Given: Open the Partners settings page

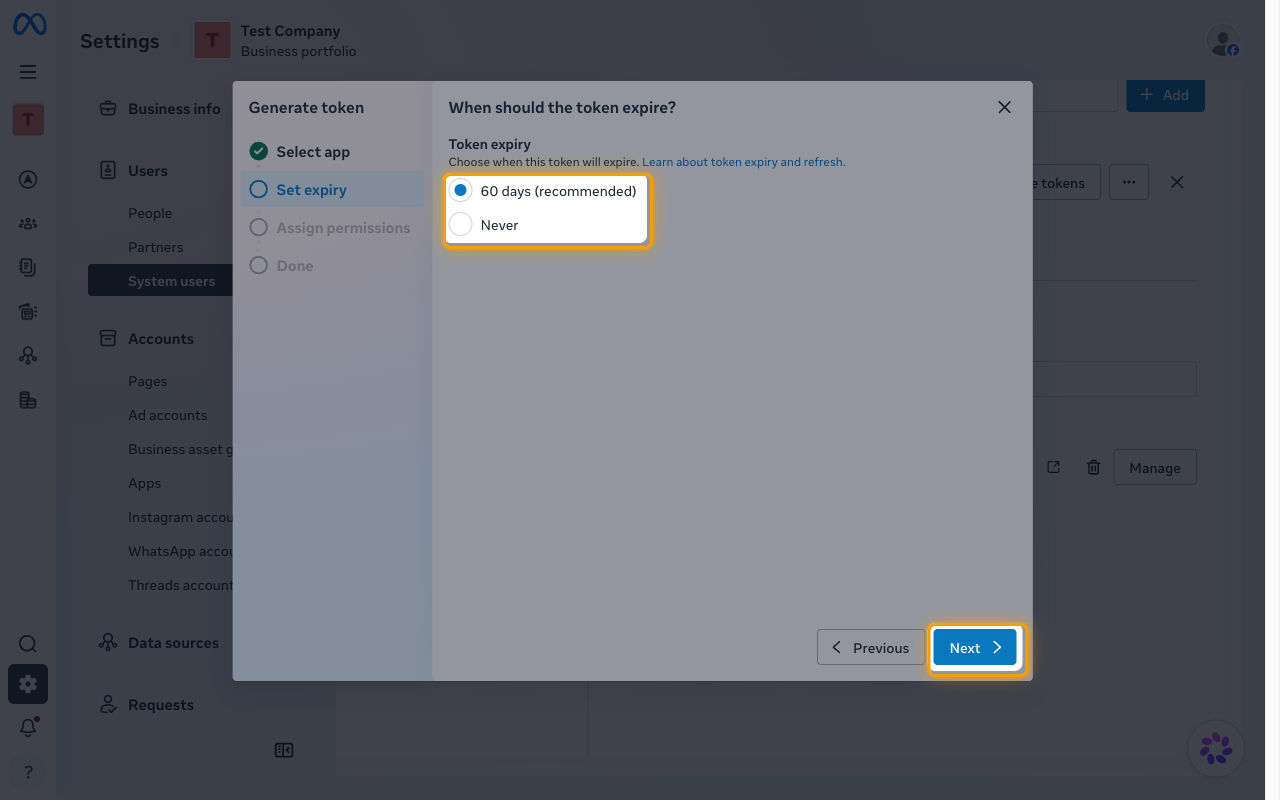Looking at the screenshot, I should click(156, 247).
